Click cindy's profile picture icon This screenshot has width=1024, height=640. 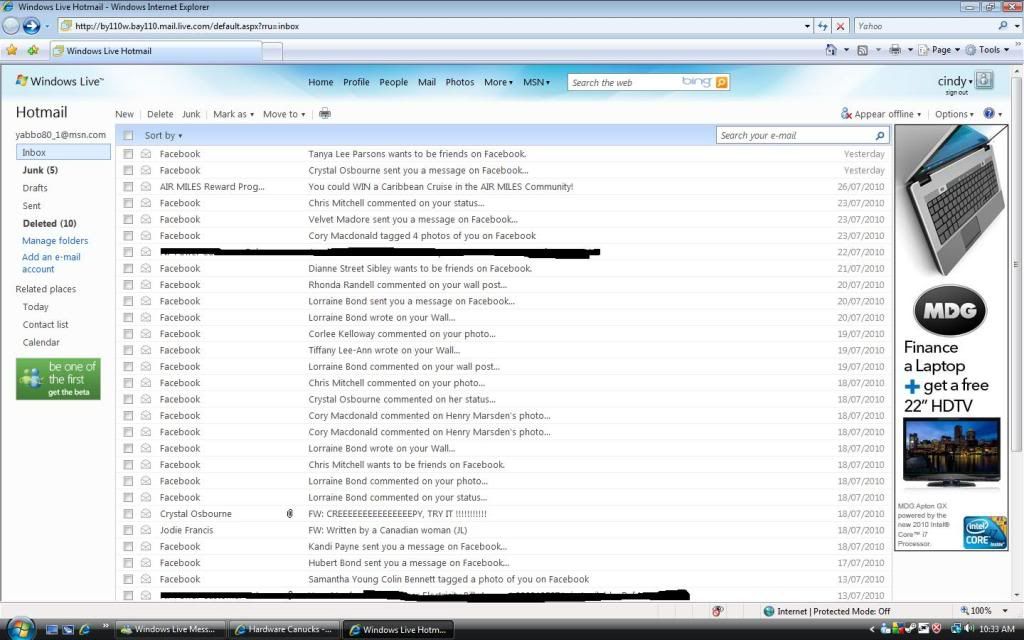coord(984,80)
